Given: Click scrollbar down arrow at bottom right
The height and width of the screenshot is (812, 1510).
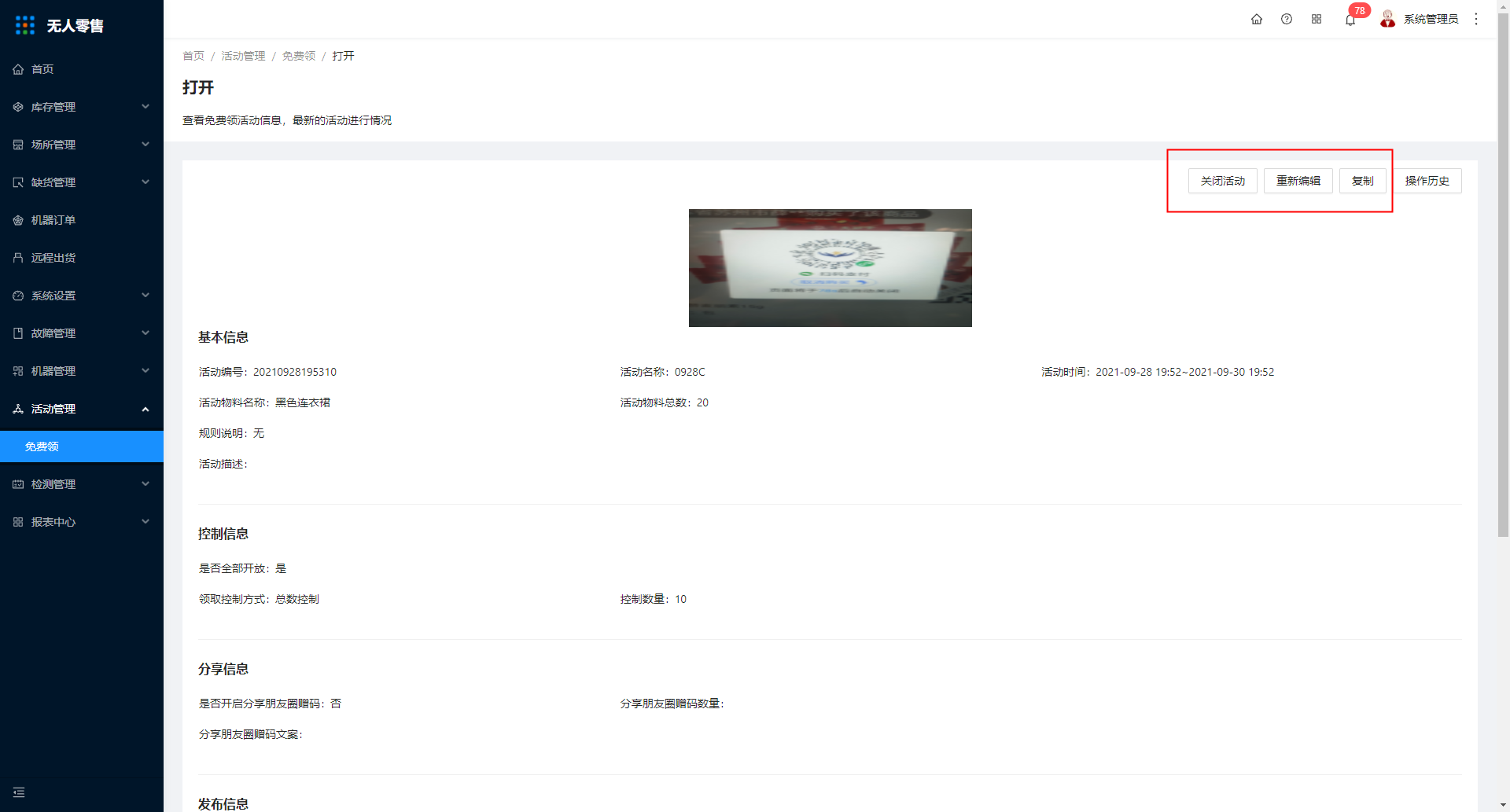Looking at the screenshot, I should click(1503, 806).
